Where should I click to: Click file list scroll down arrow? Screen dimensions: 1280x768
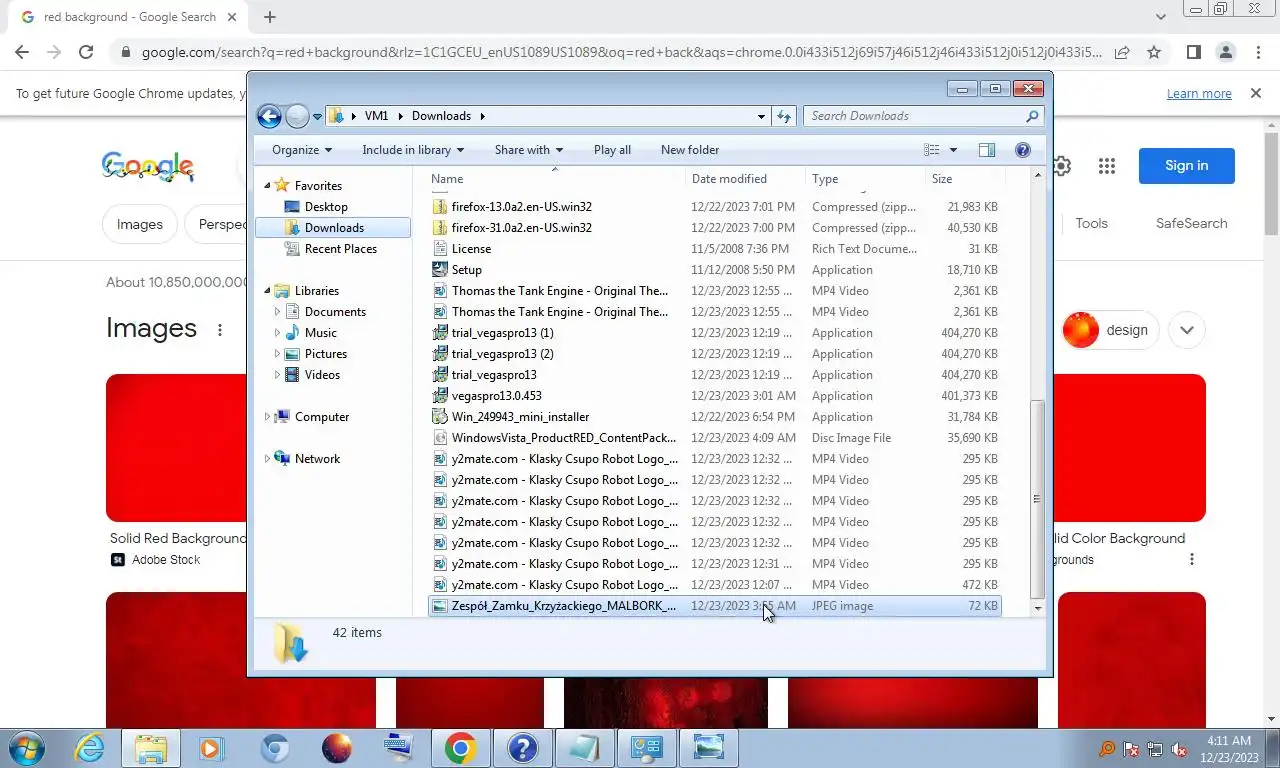(1037, 608)
